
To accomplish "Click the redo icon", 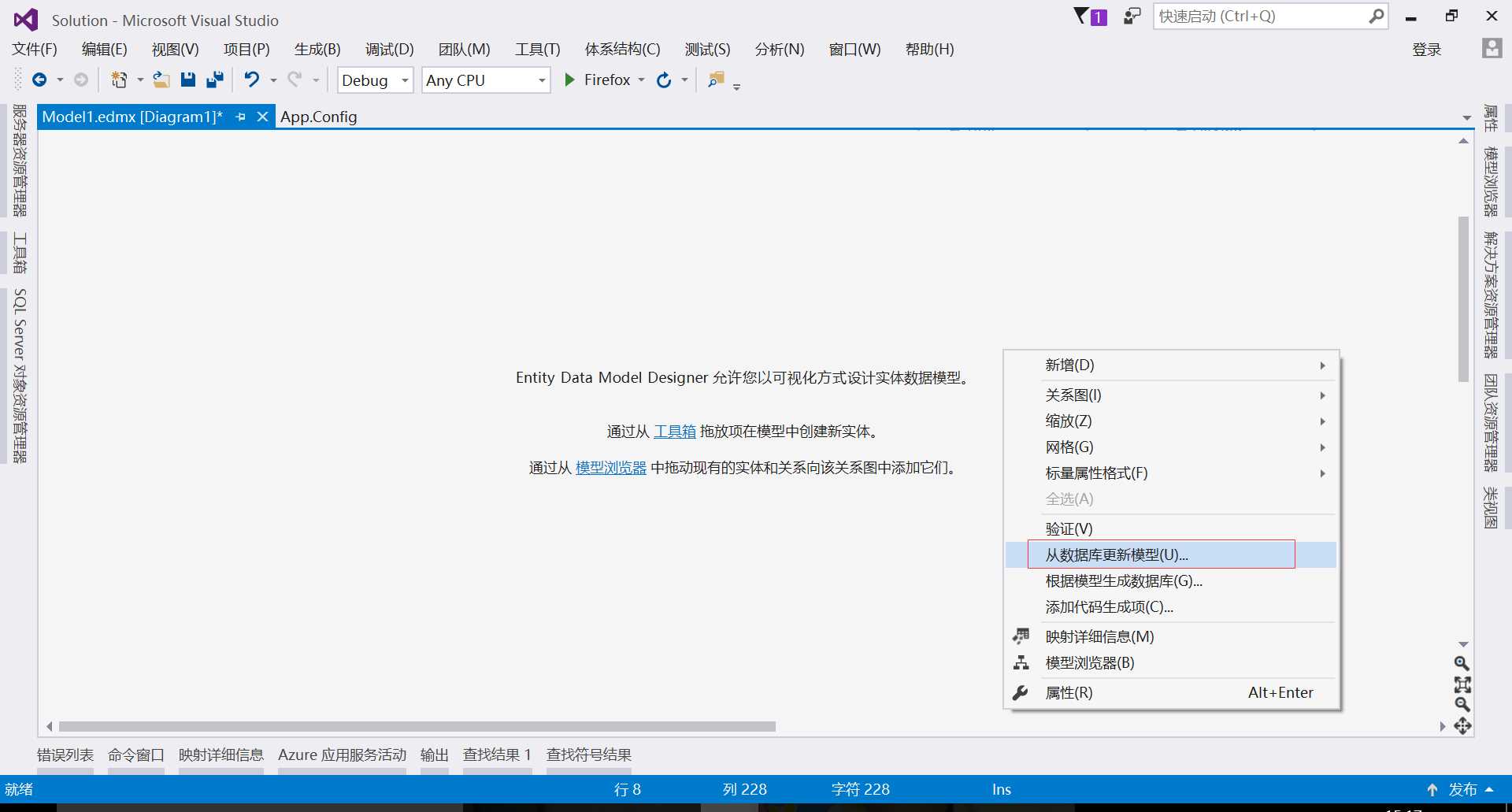I will click(295, 80).
